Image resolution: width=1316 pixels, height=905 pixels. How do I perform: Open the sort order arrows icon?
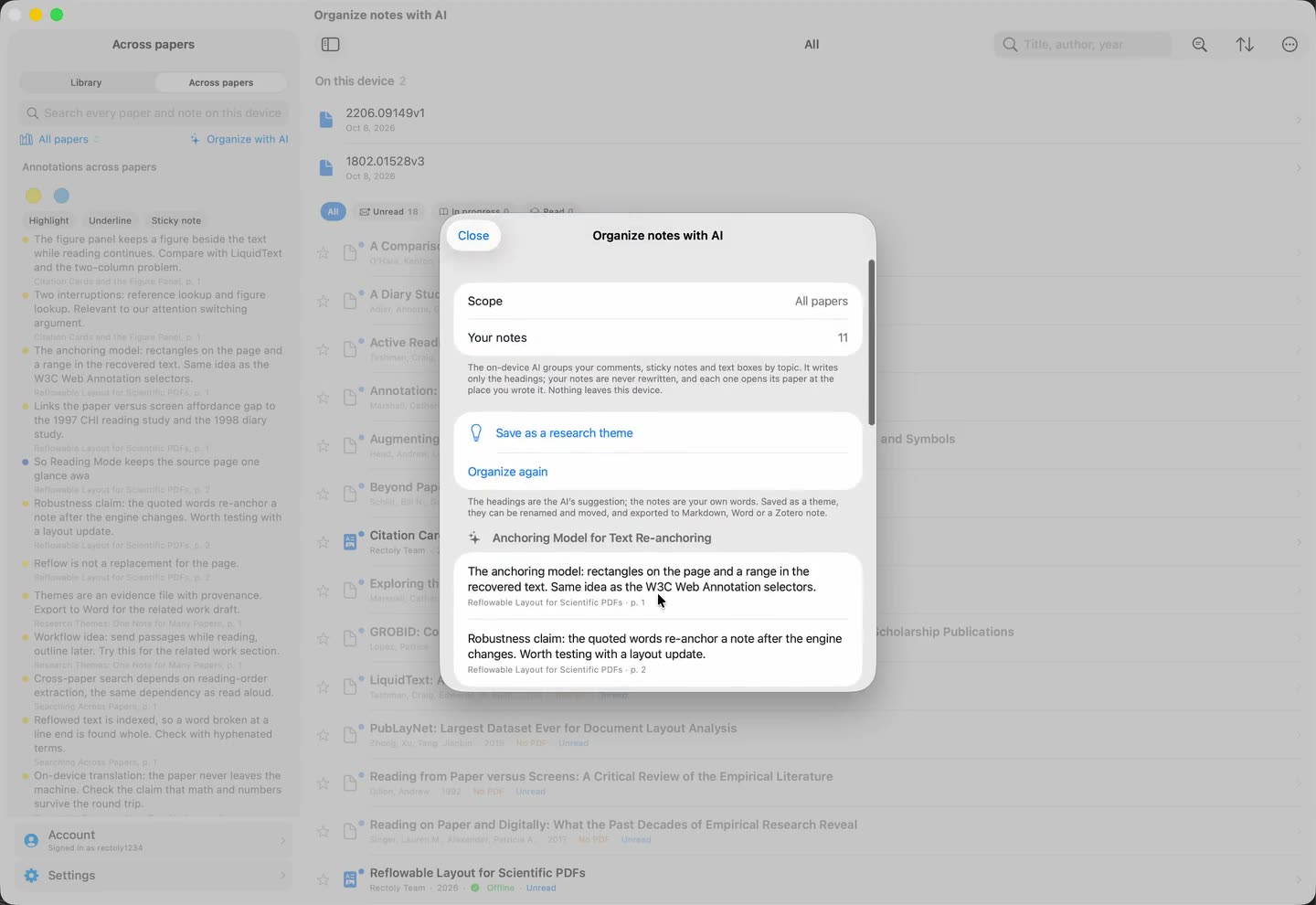pyautogui.click(x=1245, y=45)
